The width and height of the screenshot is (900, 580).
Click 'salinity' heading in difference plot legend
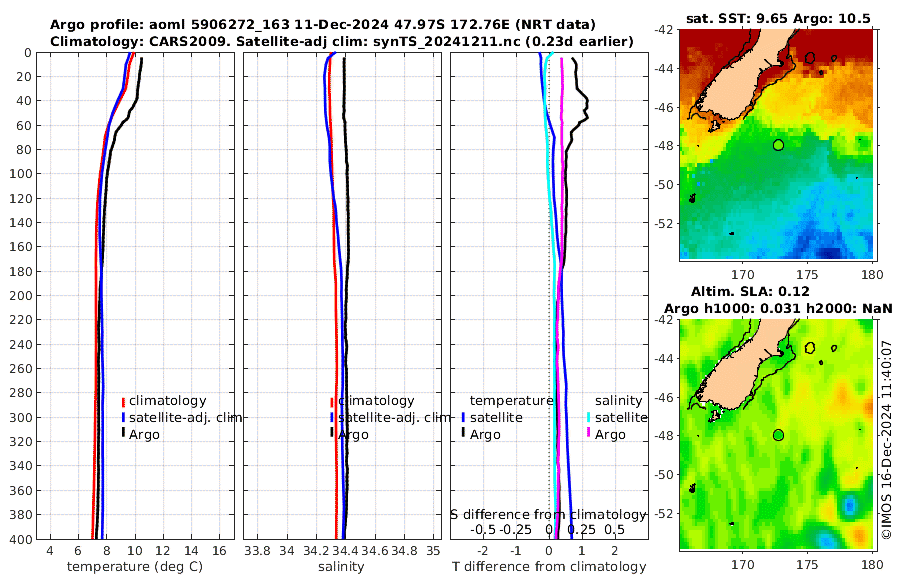[x=618, y=401]
